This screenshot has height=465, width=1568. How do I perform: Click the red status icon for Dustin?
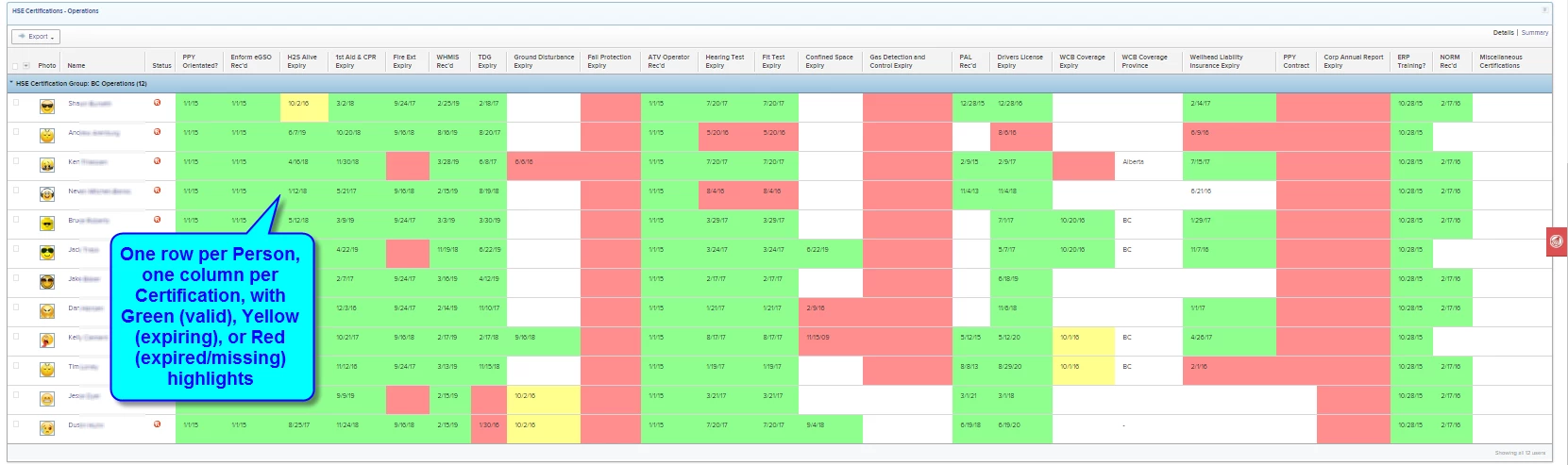pos(157,424)
